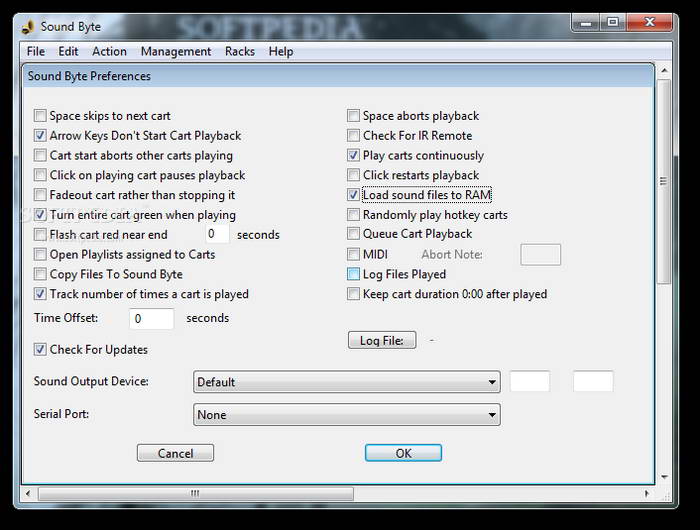
Task: Uncheck Load sound files to RAM
Action: point(353,195)
